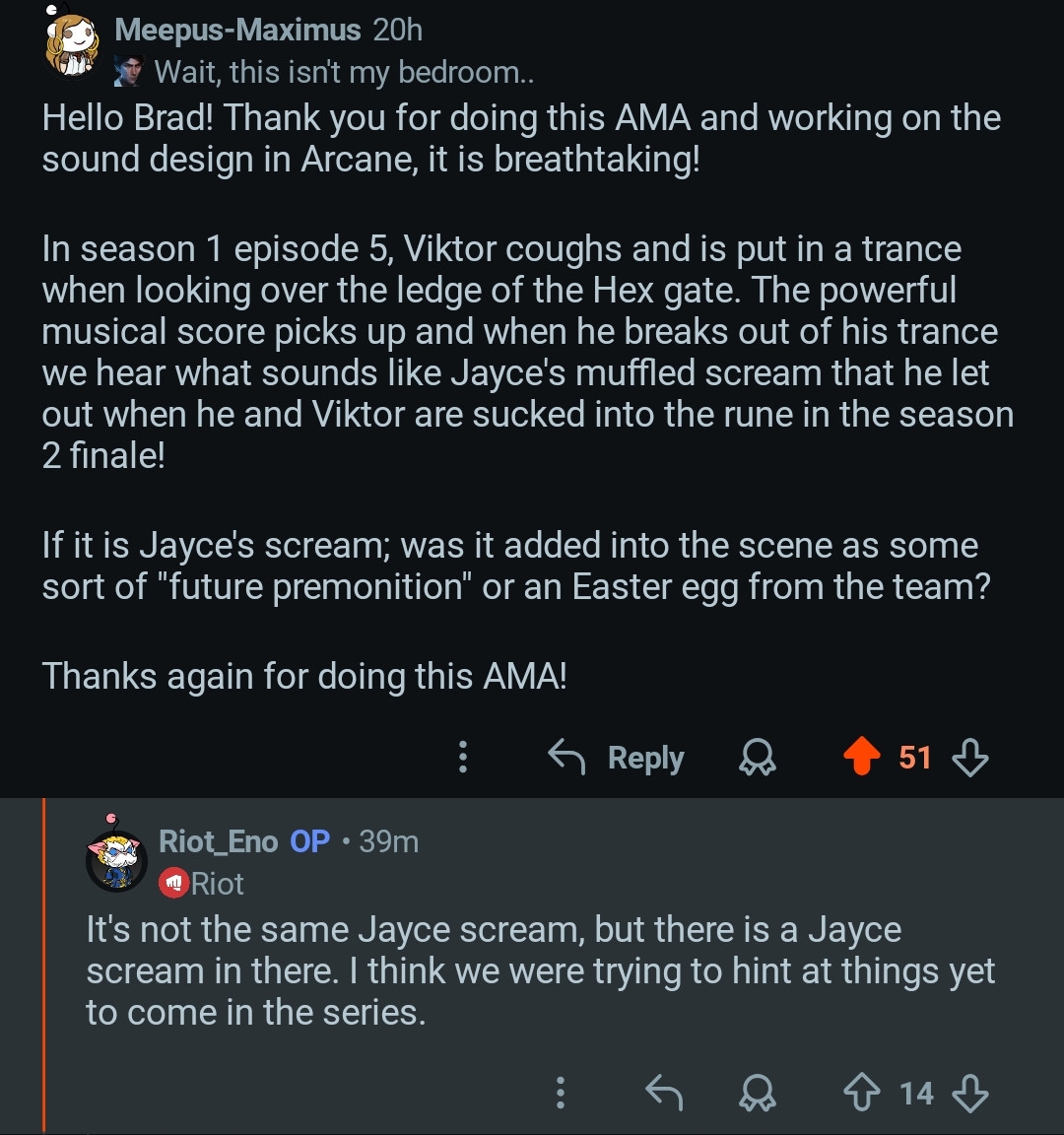Tap the reply arrow on Riot_Eno's comment
Viewport: 1064px width, 1135px height.
(664, 1093)
